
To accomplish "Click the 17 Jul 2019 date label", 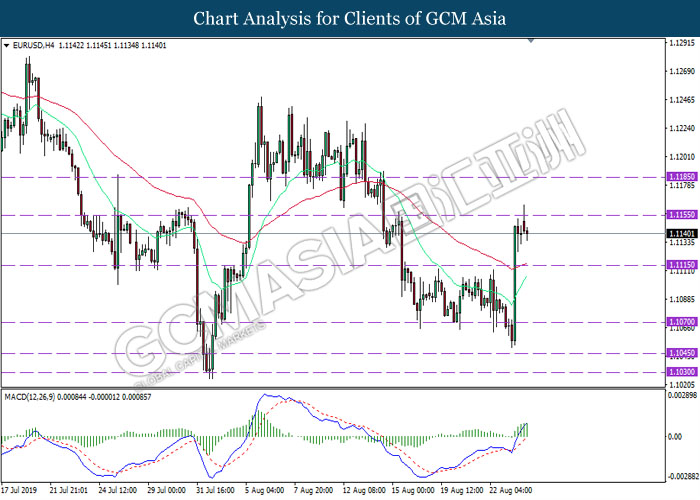I will 19,490.
